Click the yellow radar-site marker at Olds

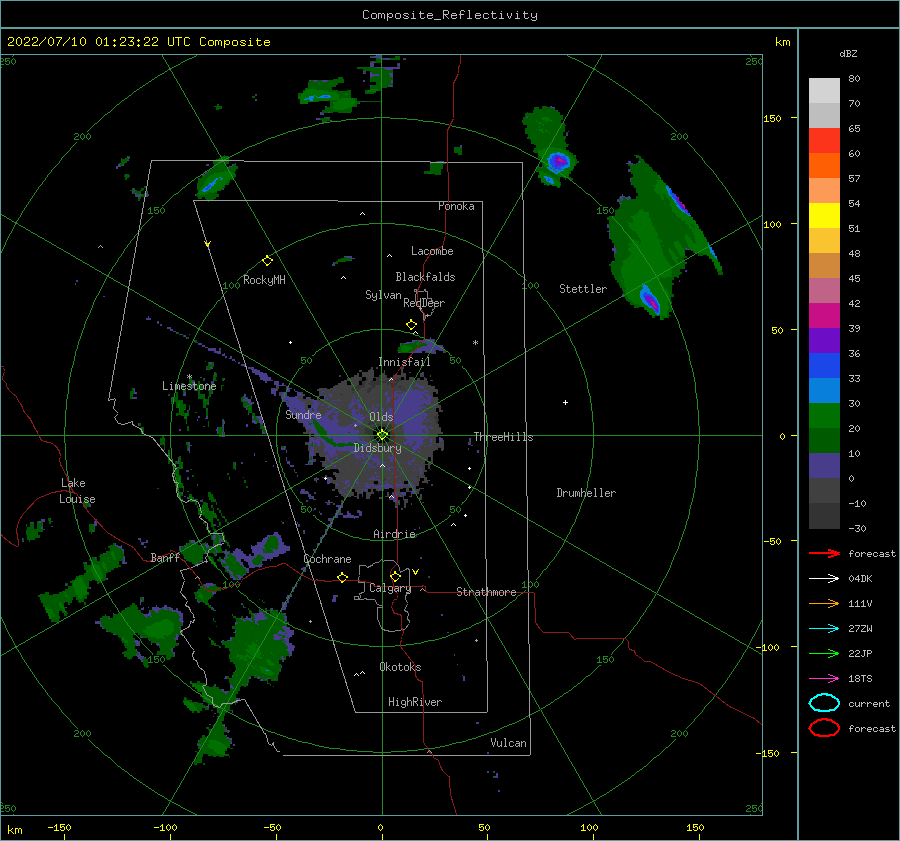click(x=382, y=435)
